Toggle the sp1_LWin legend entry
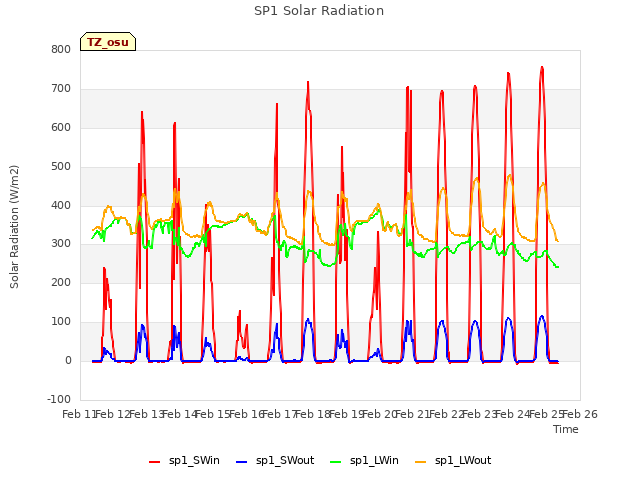640x480 pixels. (x=364, y=461)
